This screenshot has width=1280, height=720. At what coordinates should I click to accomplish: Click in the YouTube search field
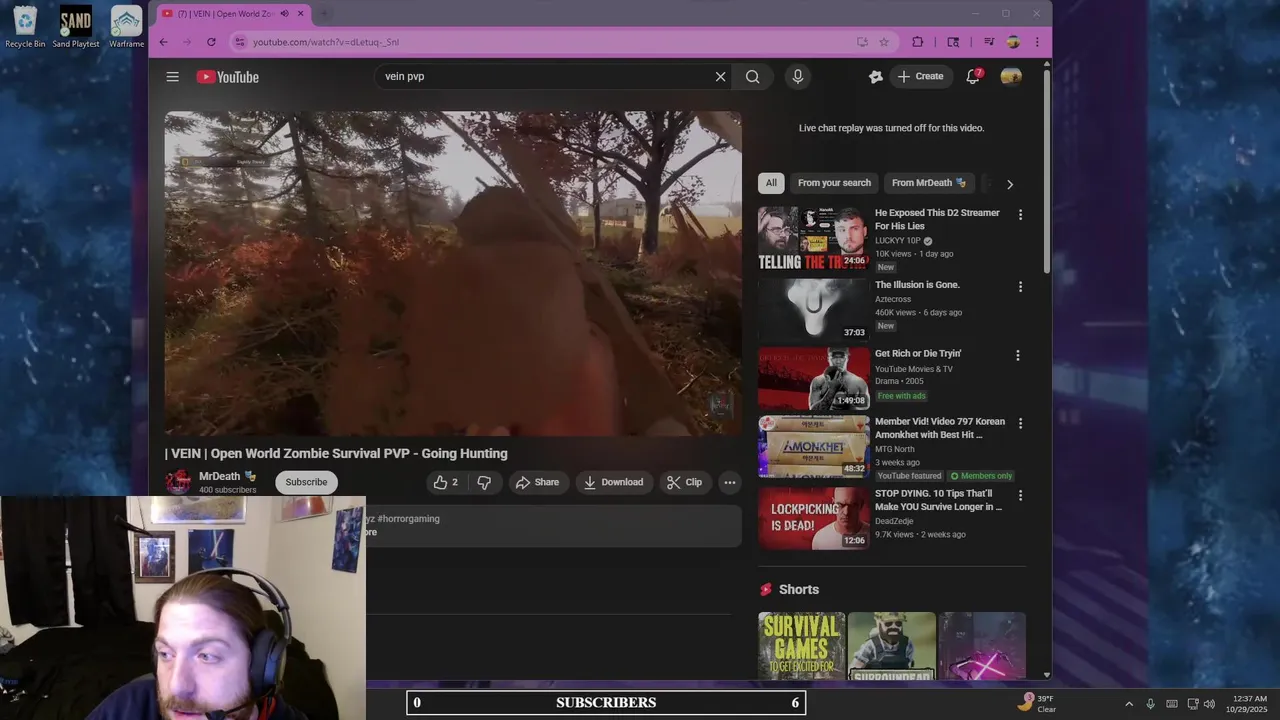(x=545, y=77)
